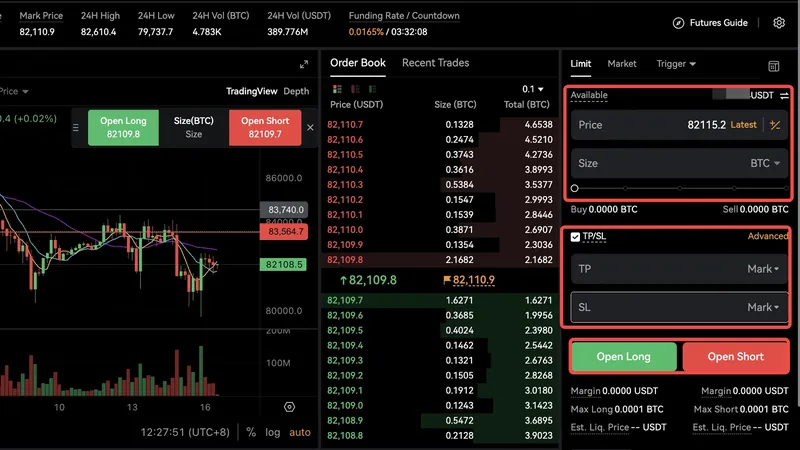
Task: Click the Futures Guide link
Action: [x=718, y=23]
